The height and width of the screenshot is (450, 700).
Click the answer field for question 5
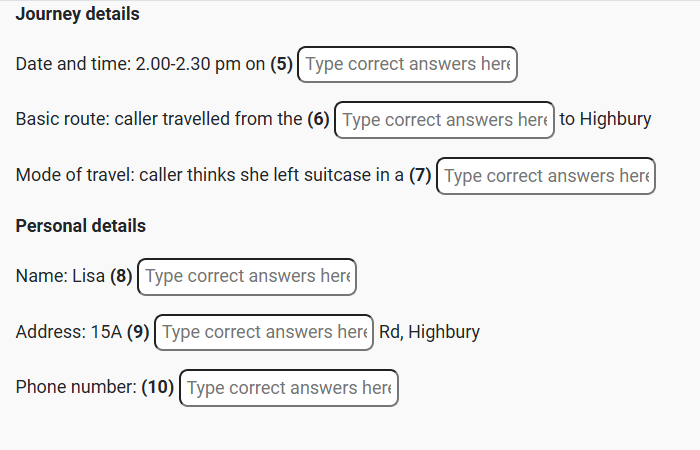(407, 64)
